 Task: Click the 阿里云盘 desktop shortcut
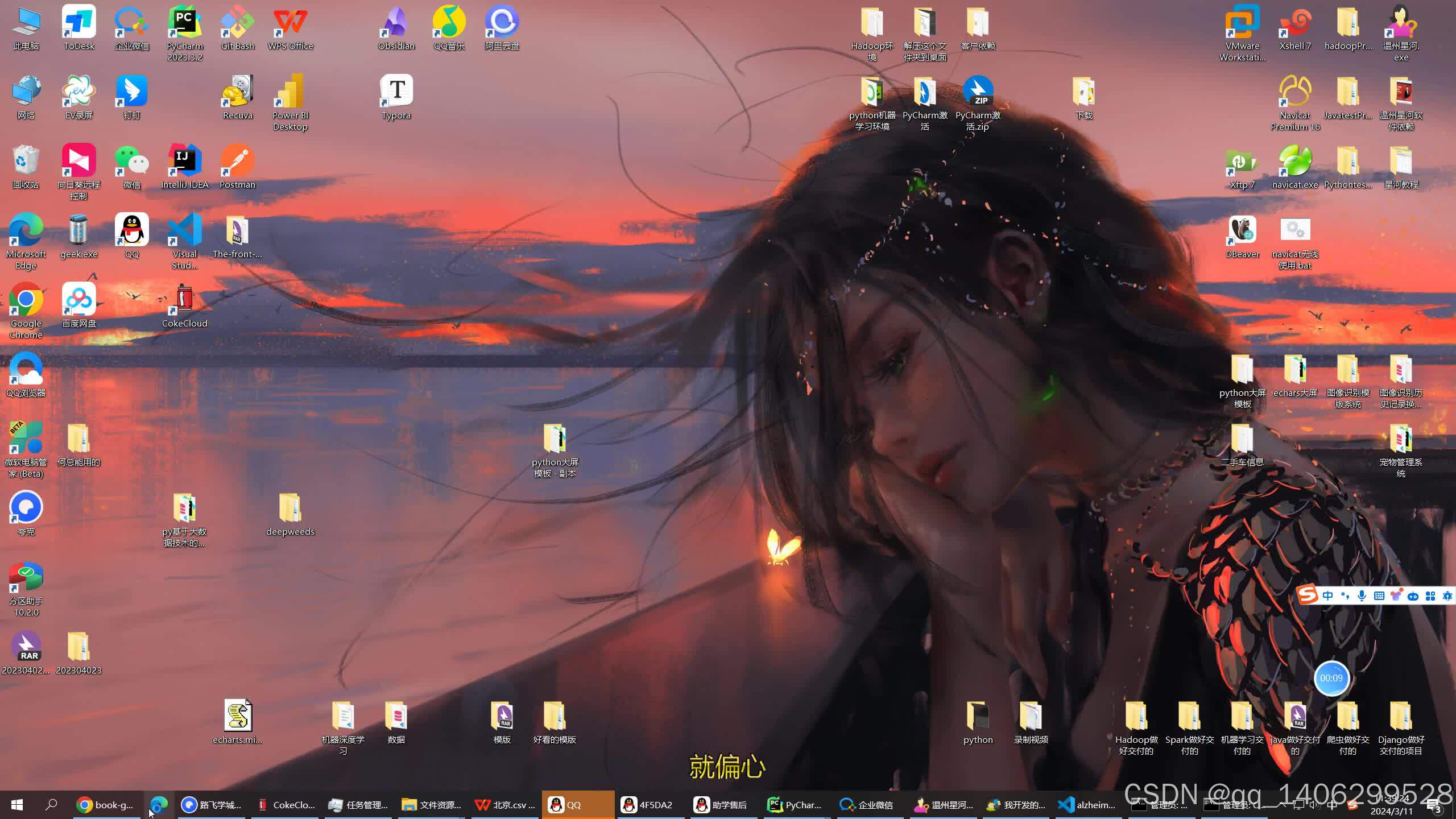pos(502,28)
